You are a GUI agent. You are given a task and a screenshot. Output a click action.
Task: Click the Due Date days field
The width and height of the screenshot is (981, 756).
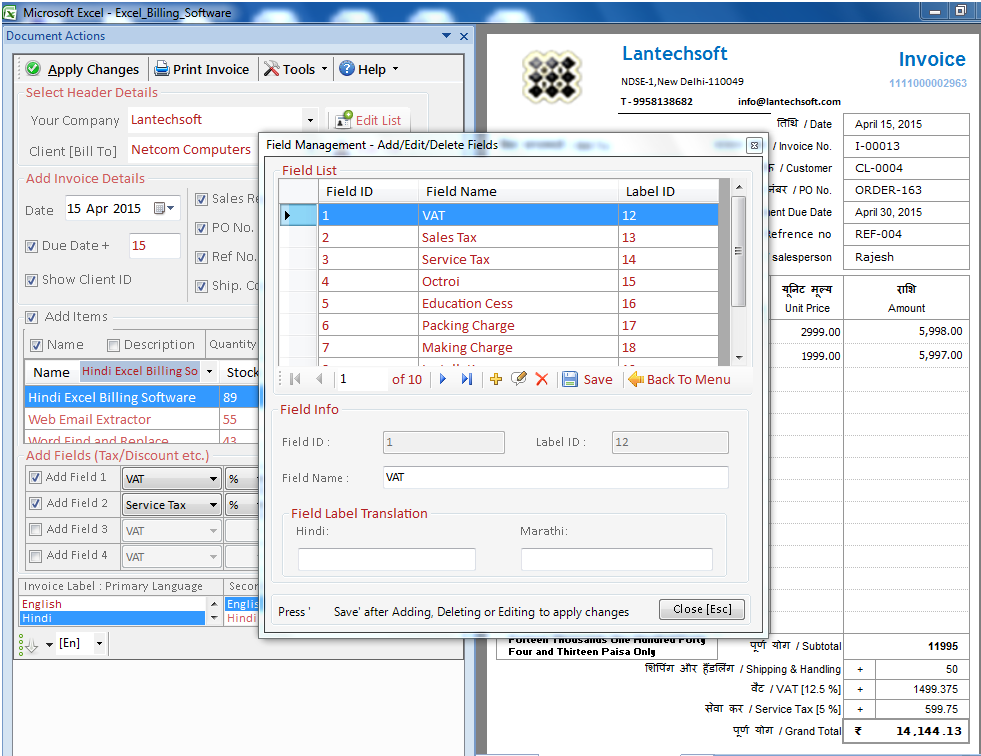(x=154, y=246)
